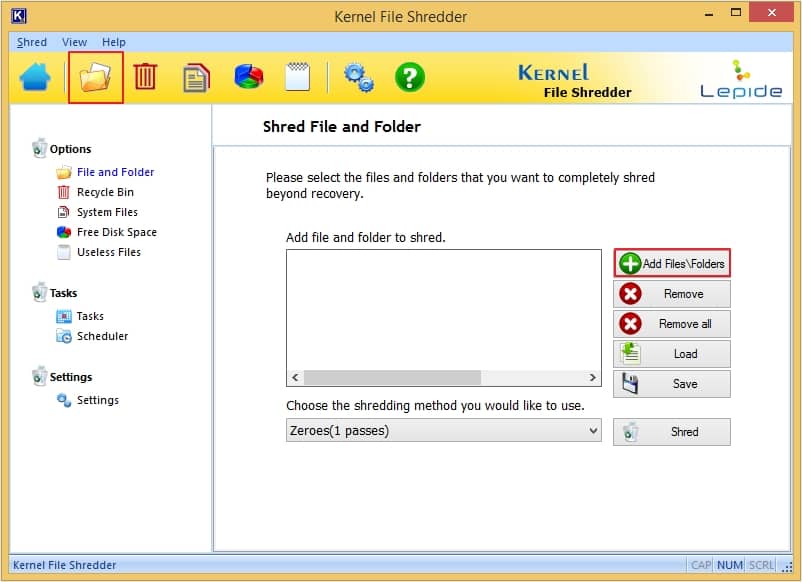Screen dimensions: 802x582
Task: Click the Tasks section bin icon
Action: (39, 293)
